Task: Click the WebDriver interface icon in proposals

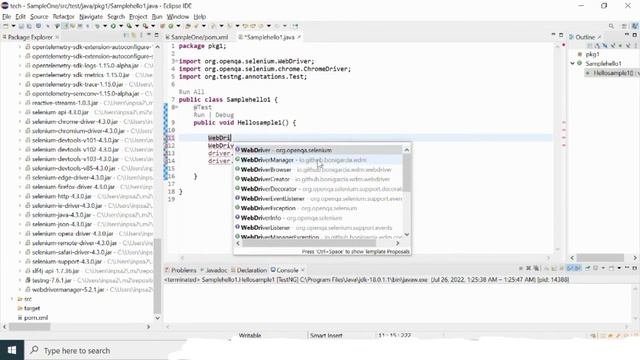Action: pos(238,150)
